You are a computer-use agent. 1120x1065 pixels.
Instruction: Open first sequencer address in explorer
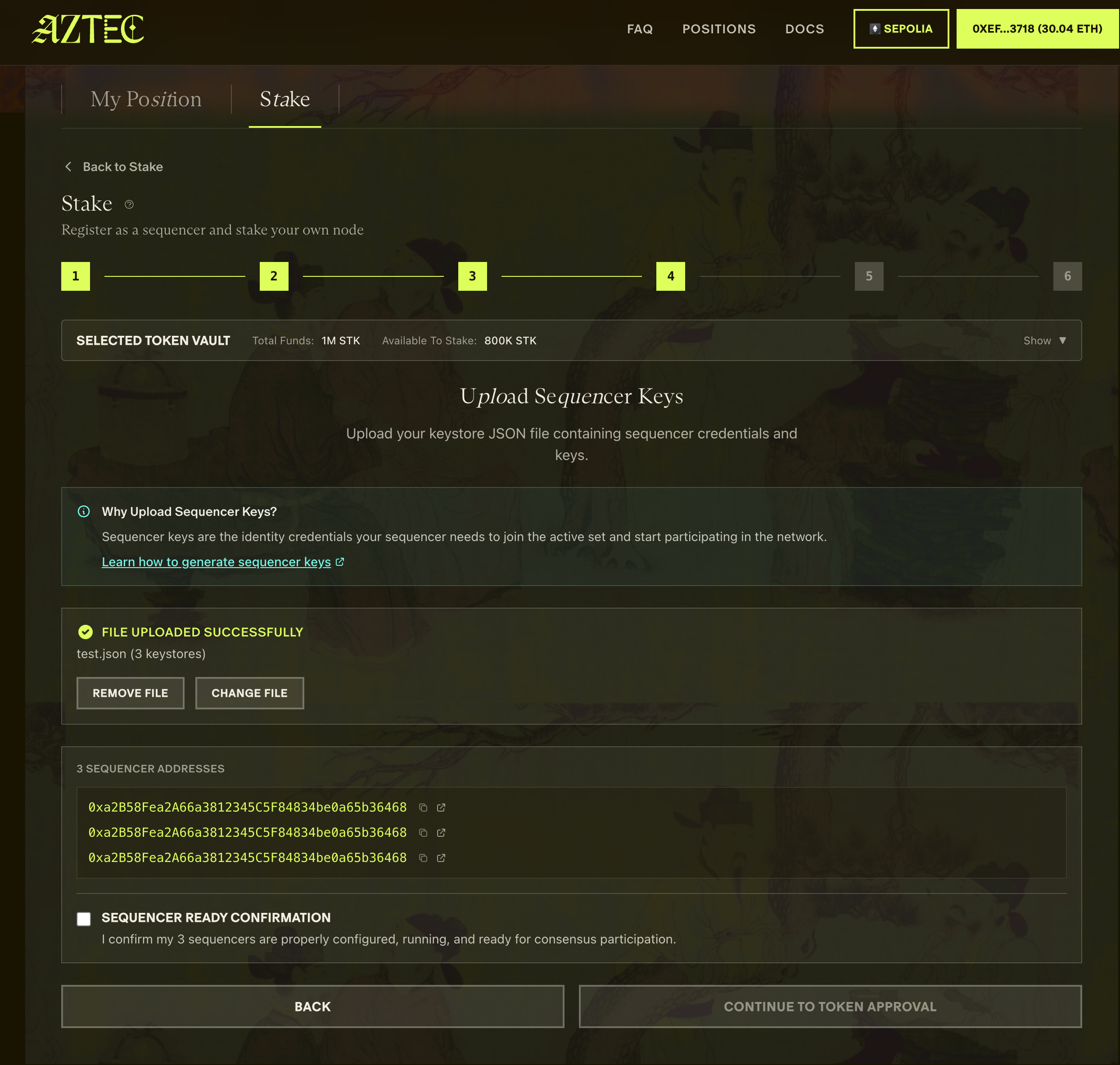point(441,807)
